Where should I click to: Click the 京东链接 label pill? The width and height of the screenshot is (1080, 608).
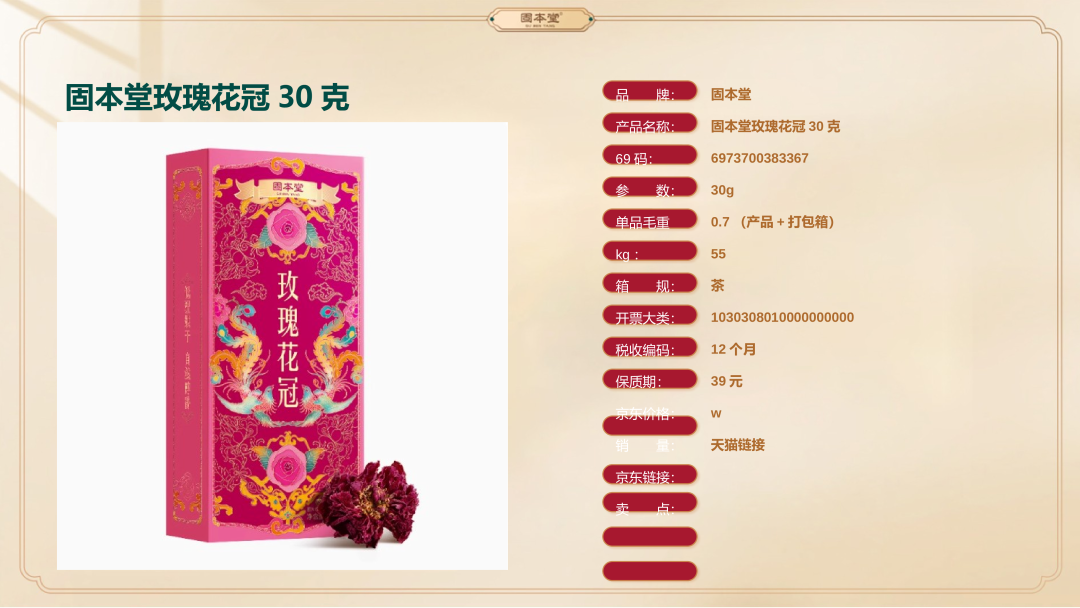pos(650,474)
